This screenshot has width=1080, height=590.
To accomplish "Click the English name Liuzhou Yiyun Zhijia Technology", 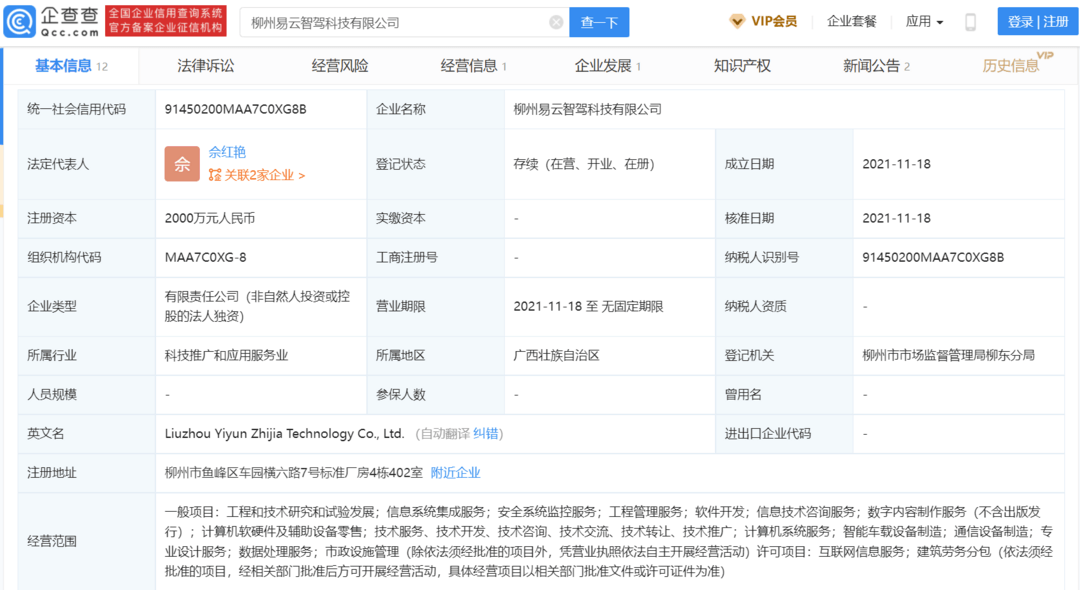I will click(284, 434).
